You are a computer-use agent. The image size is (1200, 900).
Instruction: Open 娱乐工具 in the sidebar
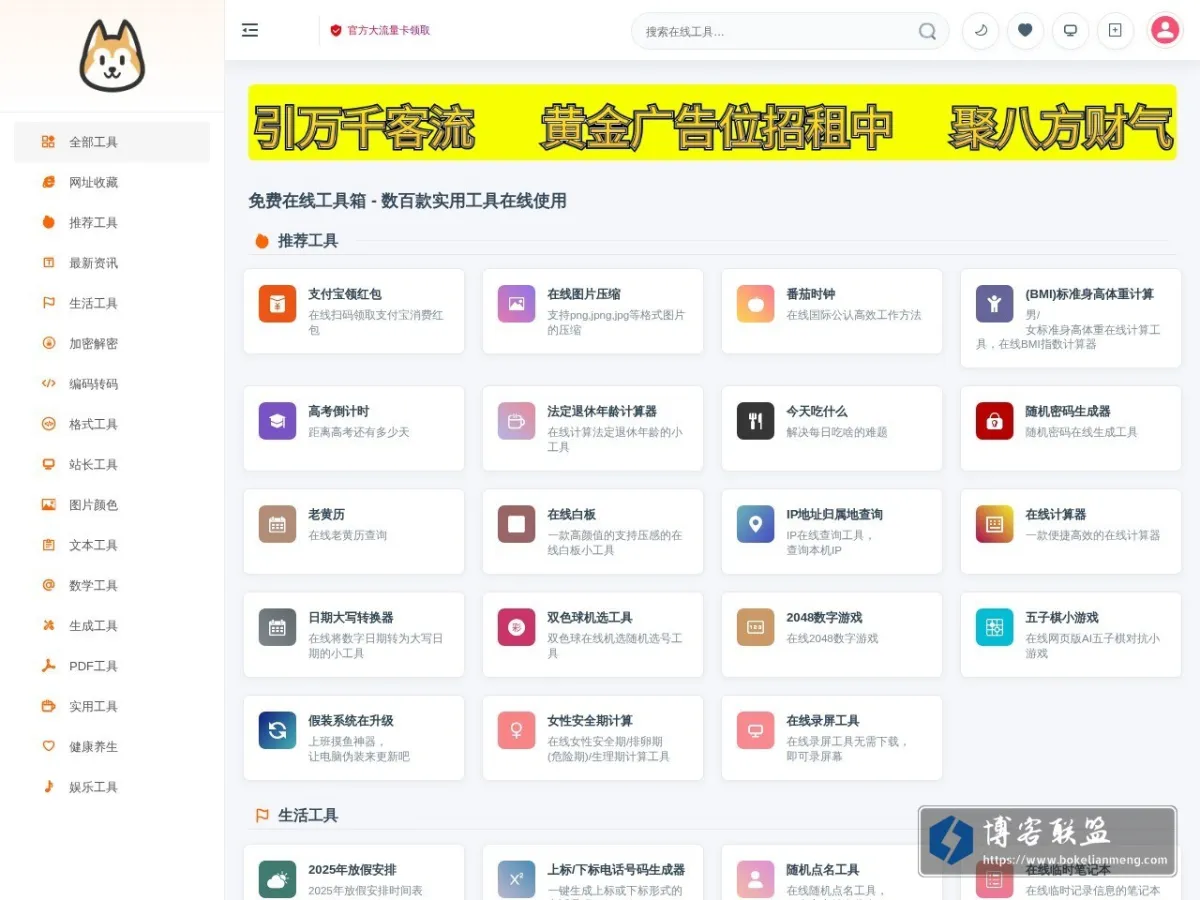coord(112,787)
